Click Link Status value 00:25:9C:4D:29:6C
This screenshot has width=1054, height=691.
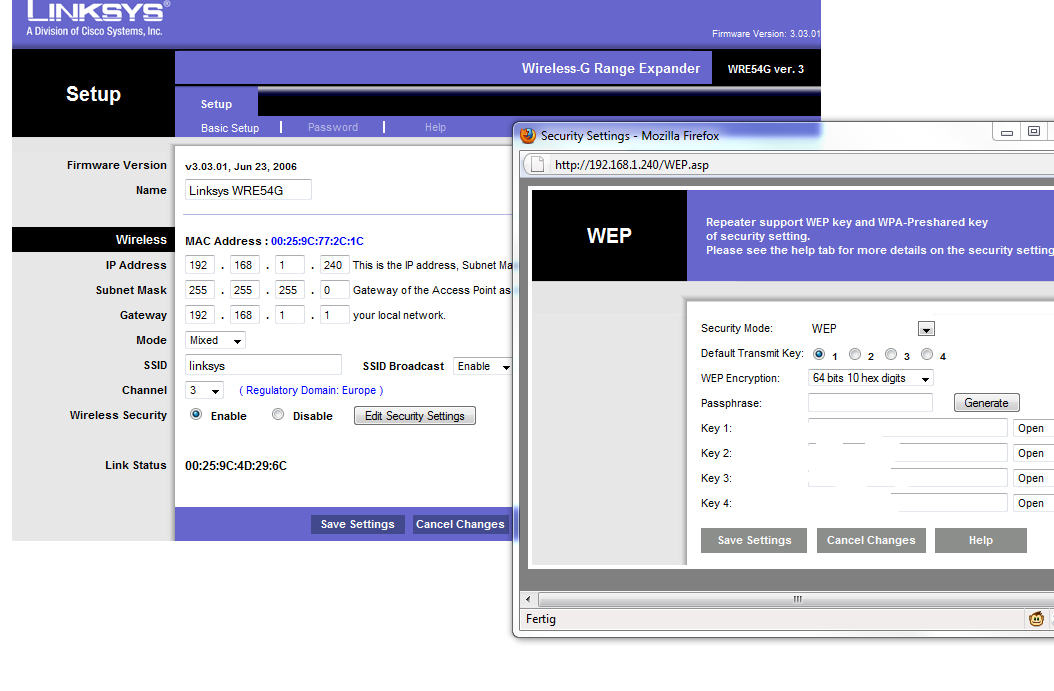point(236,466)
